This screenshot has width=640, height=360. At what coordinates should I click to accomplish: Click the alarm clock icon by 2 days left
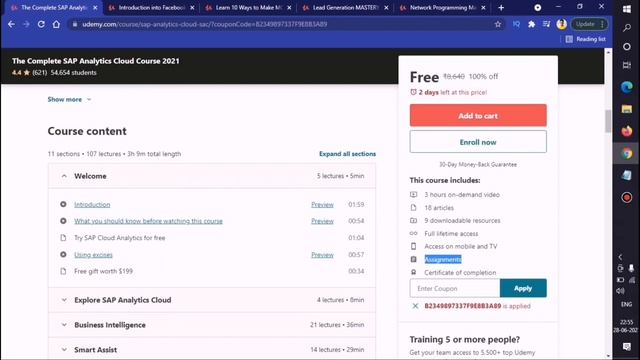click(413, 92)
